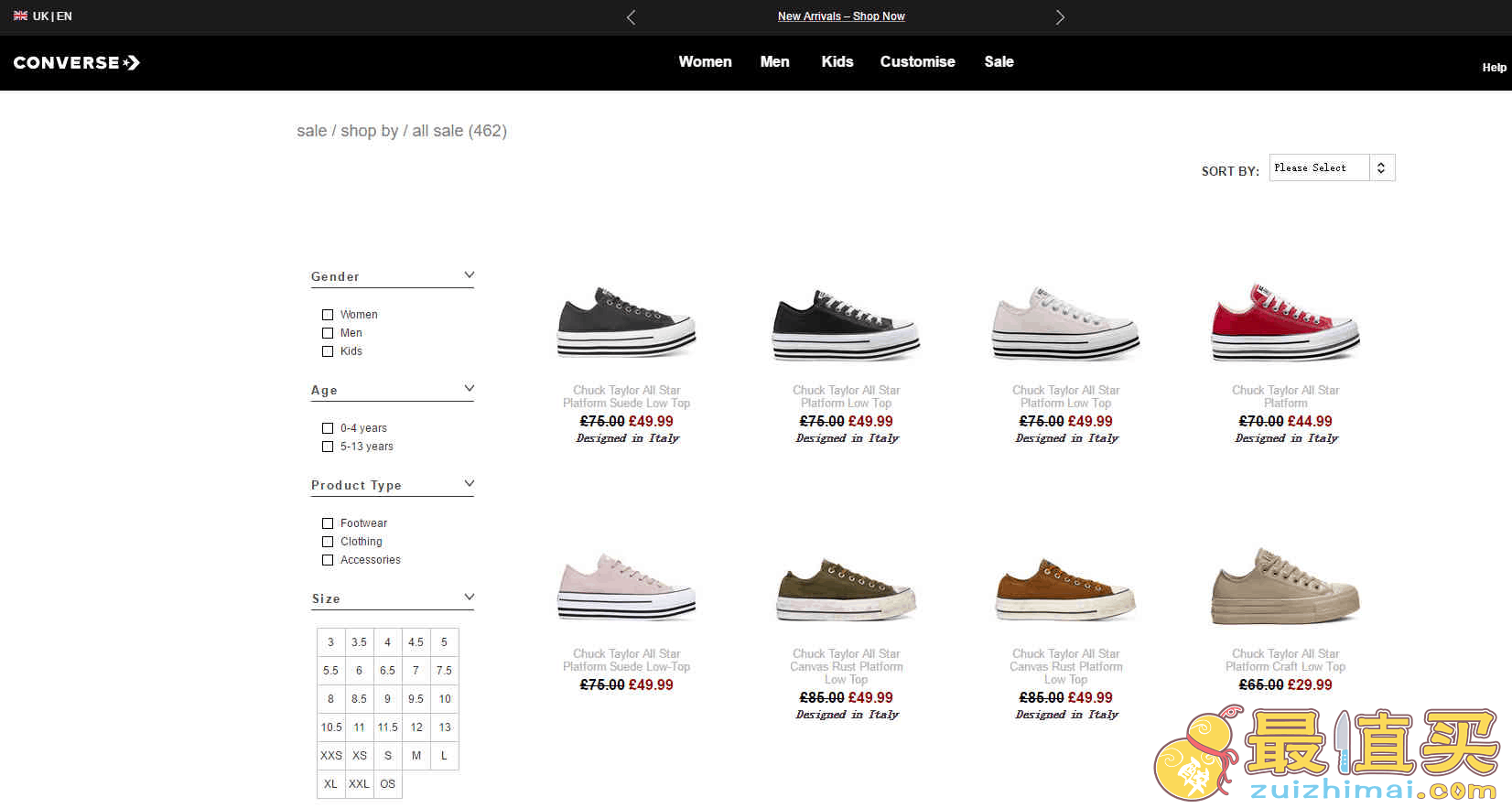The height and width of the screenshot is (808, 1512).
Task: Open the Kids menu
Action: point(837,61)
